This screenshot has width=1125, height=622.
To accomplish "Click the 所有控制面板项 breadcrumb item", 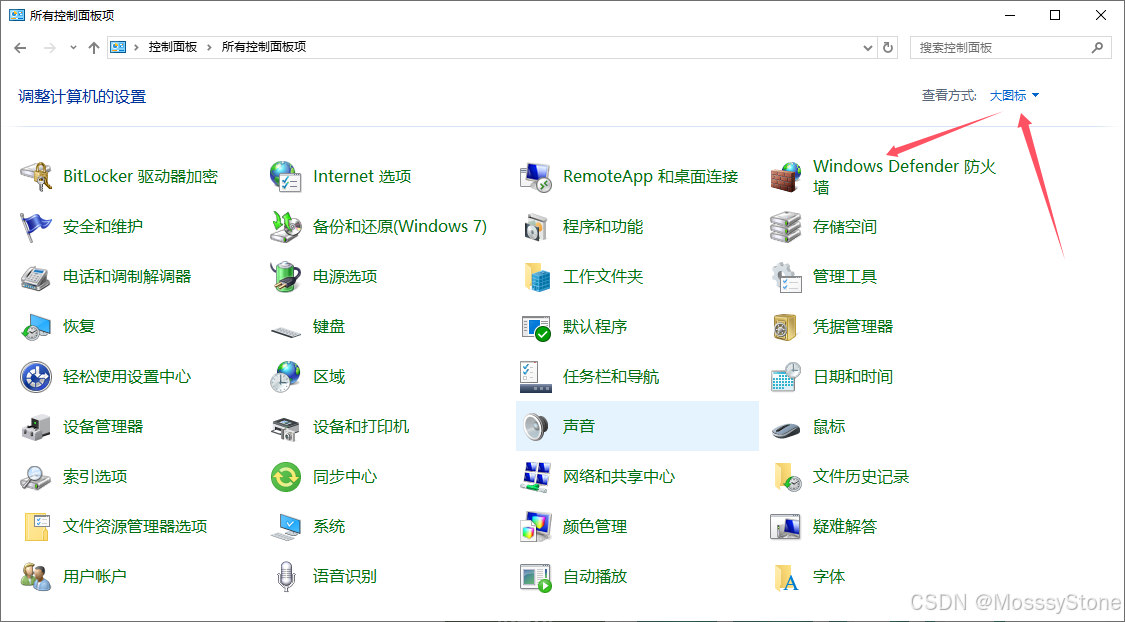I will click(264, 47).
